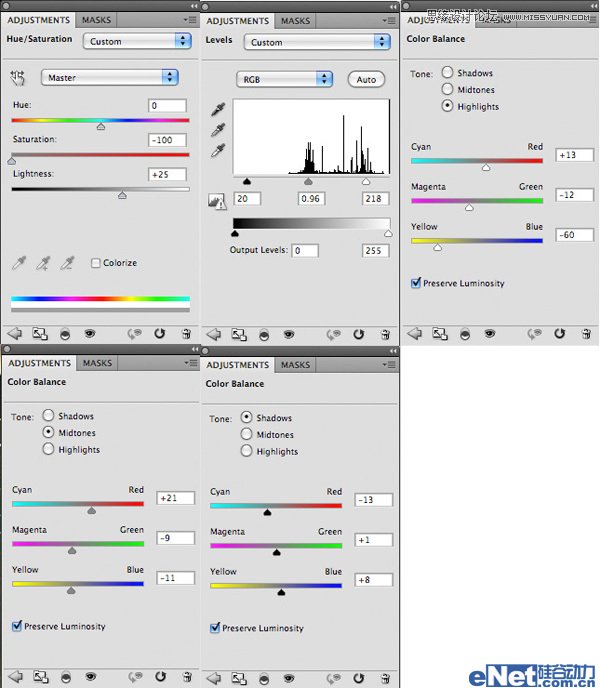Open the Master channel dropdown

click(x=109, y=77)
